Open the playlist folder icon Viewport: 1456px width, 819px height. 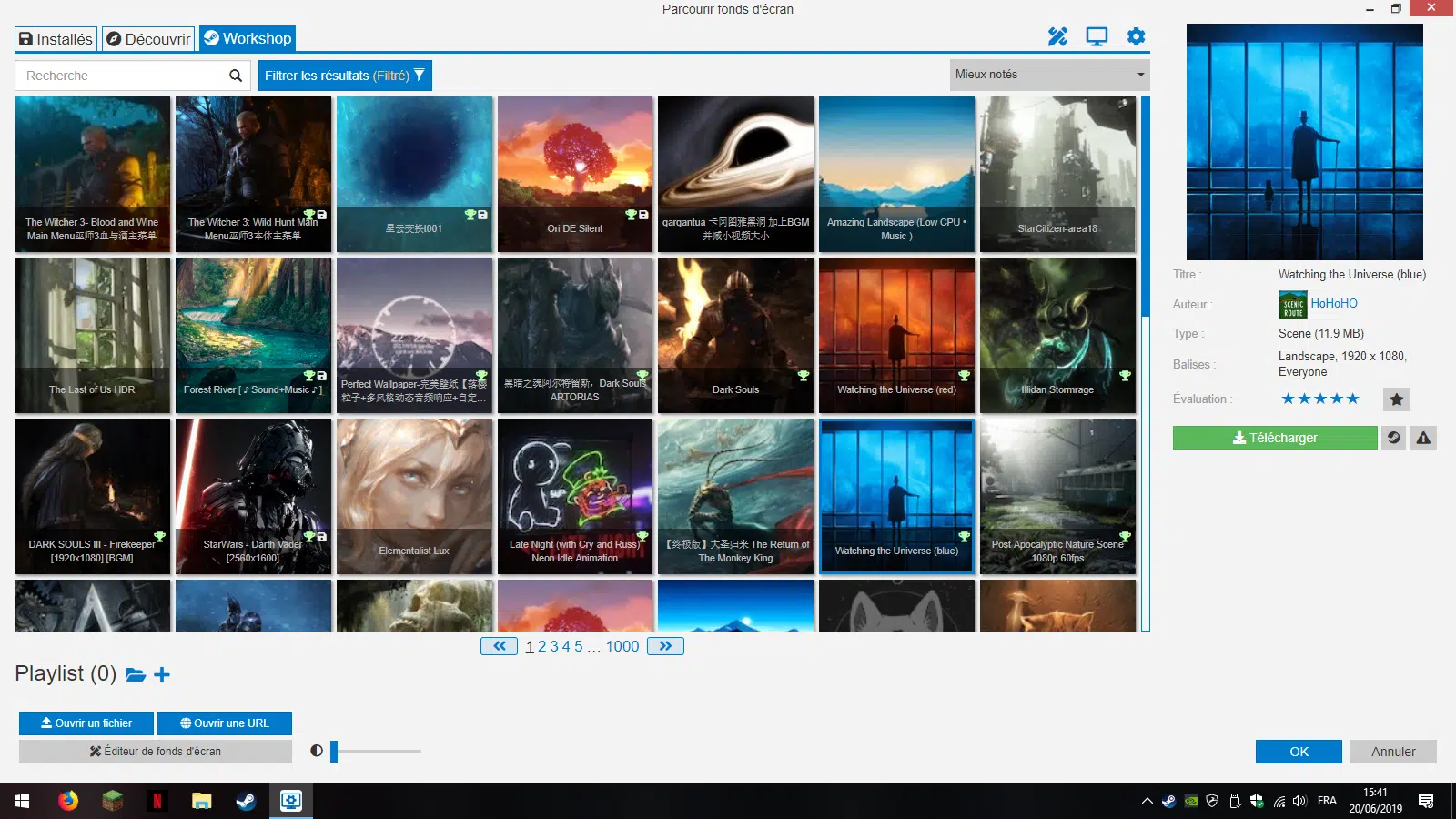point(136,674)
